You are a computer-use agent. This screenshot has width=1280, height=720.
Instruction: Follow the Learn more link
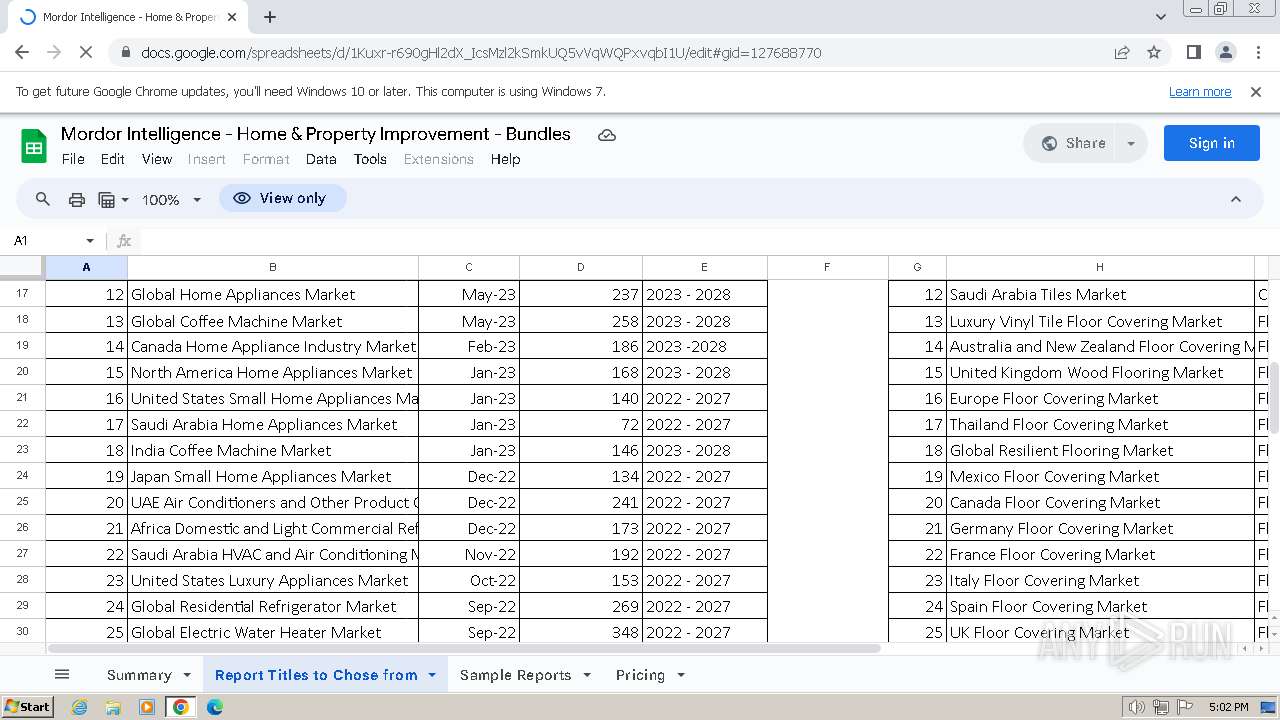pyautogui.click(x=1200, y=91)
